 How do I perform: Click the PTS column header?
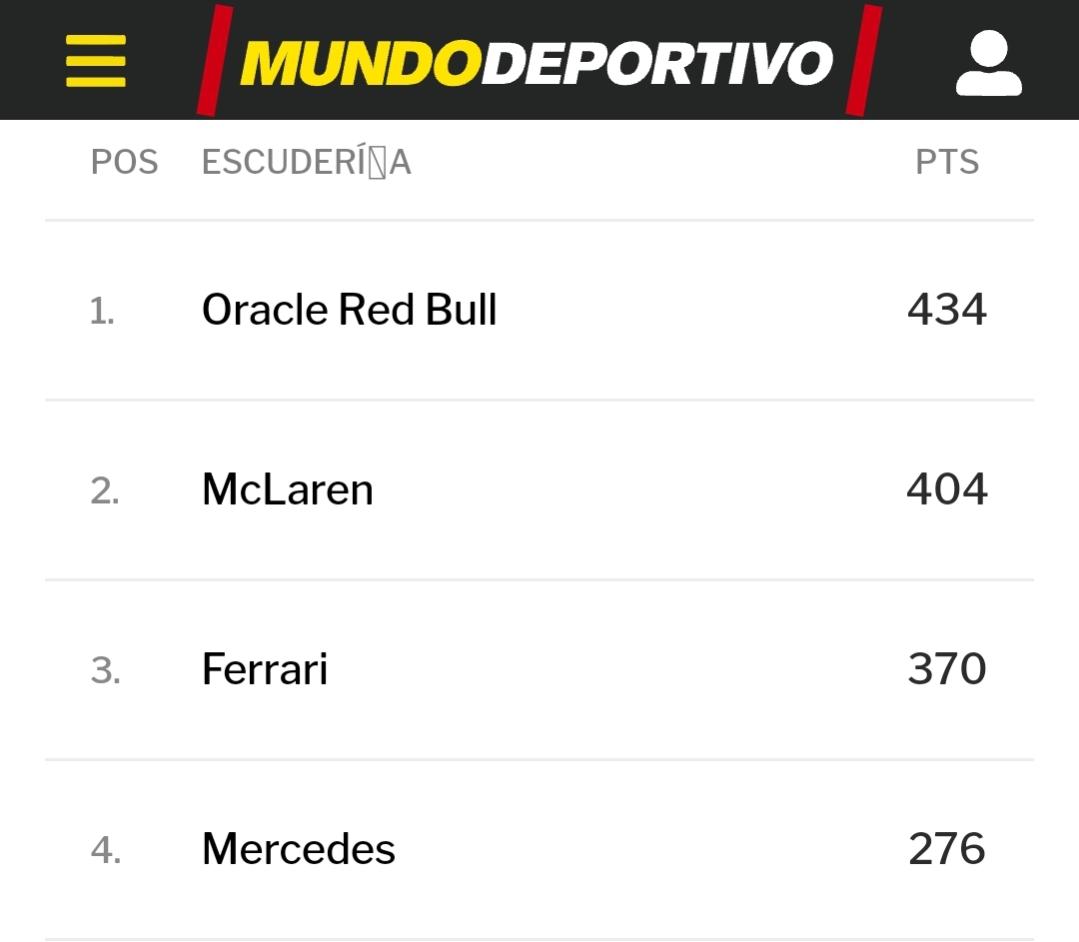946,162
